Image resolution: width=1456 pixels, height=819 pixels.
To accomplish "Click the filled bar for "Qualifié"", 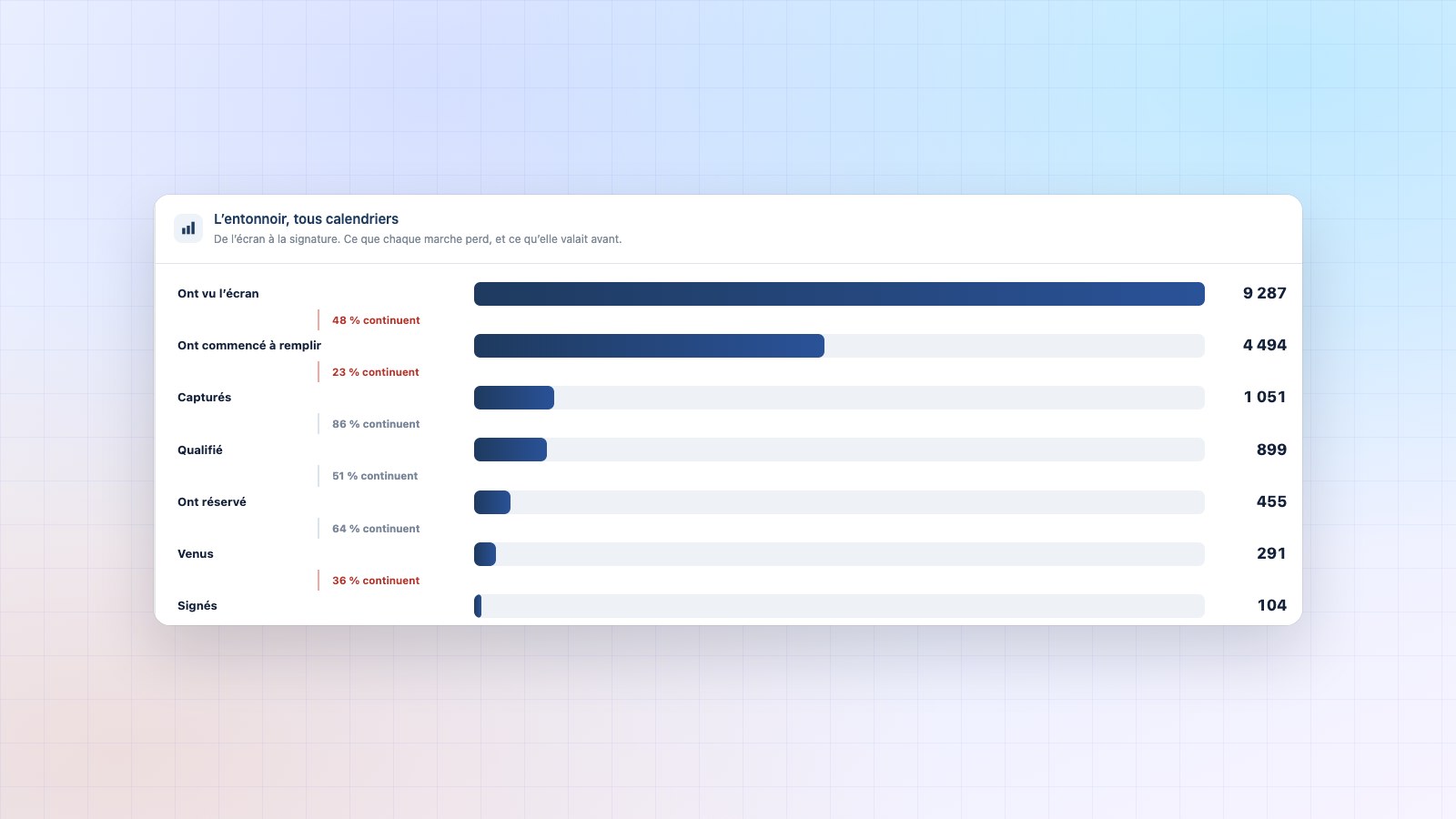I will click(511, 450).
